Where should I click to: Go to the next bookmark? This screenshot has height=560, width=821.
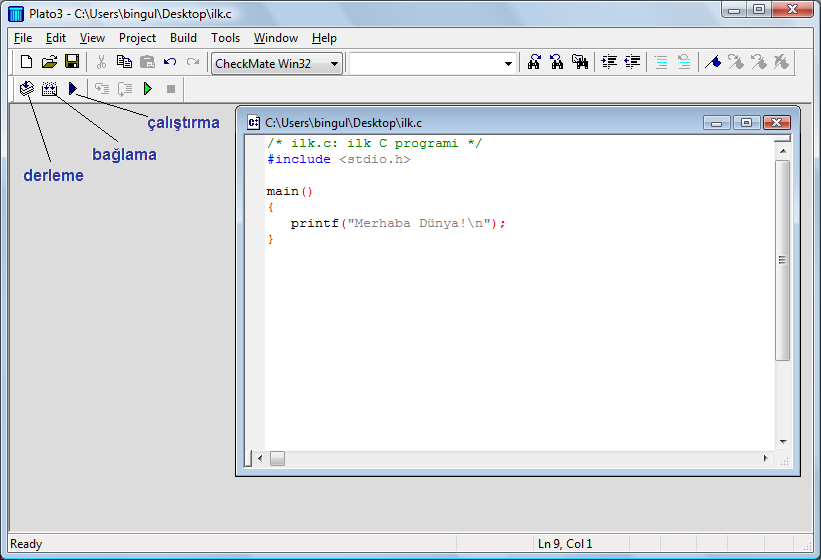click(736, 62)
